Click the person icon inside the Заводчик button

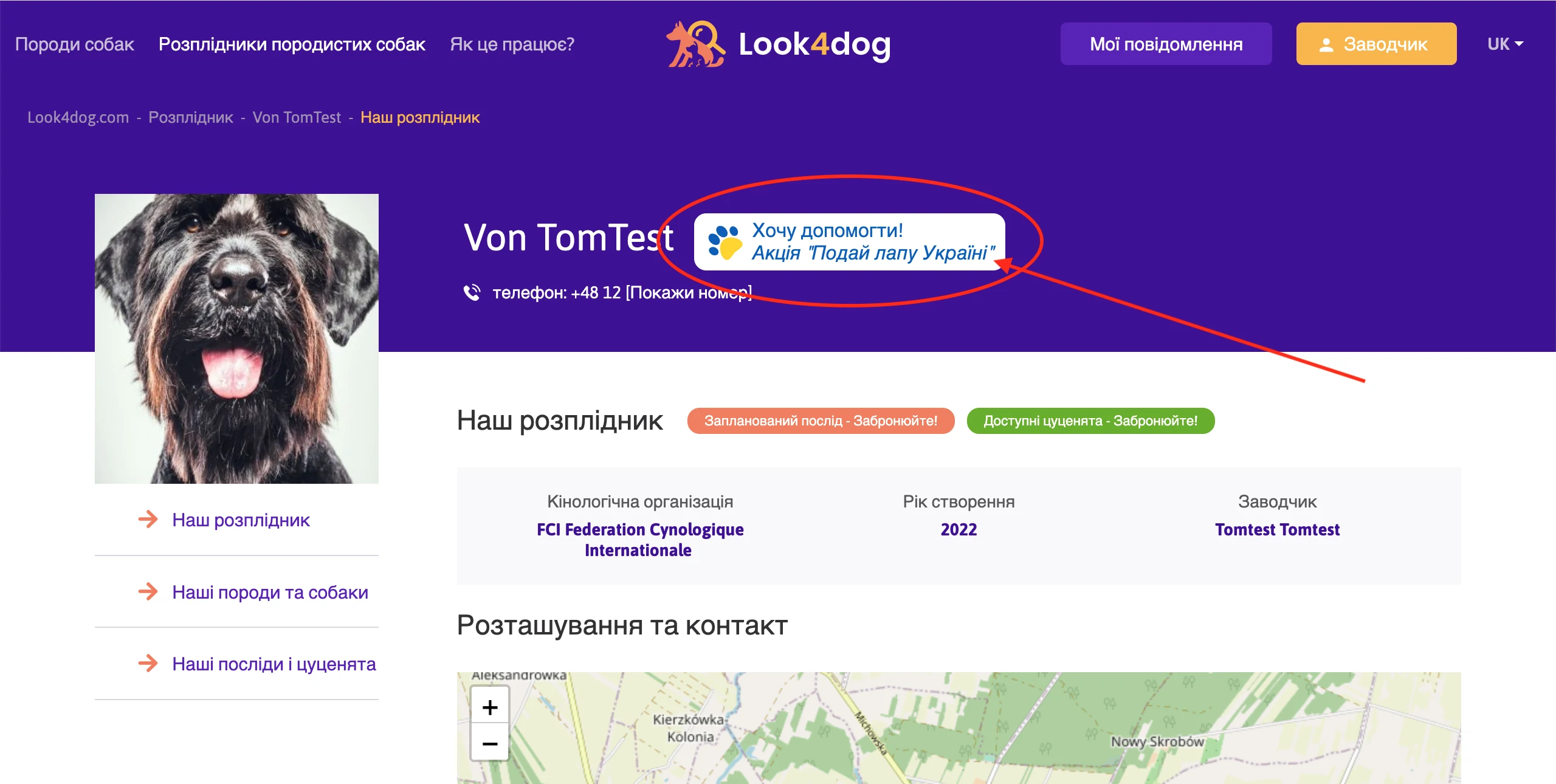click(1325, 43)
